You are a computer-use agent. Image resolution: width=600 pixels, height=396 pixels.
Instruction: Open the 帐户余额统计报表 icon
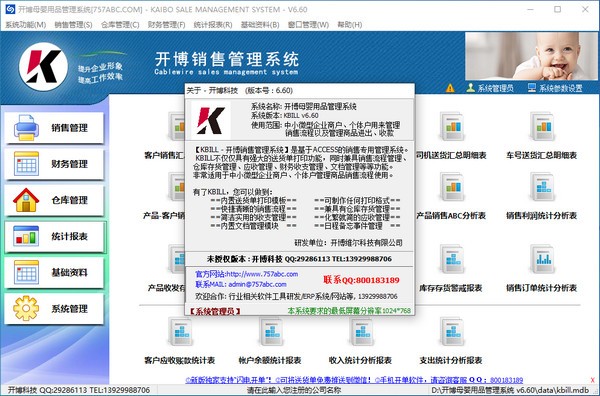point(271,331)
